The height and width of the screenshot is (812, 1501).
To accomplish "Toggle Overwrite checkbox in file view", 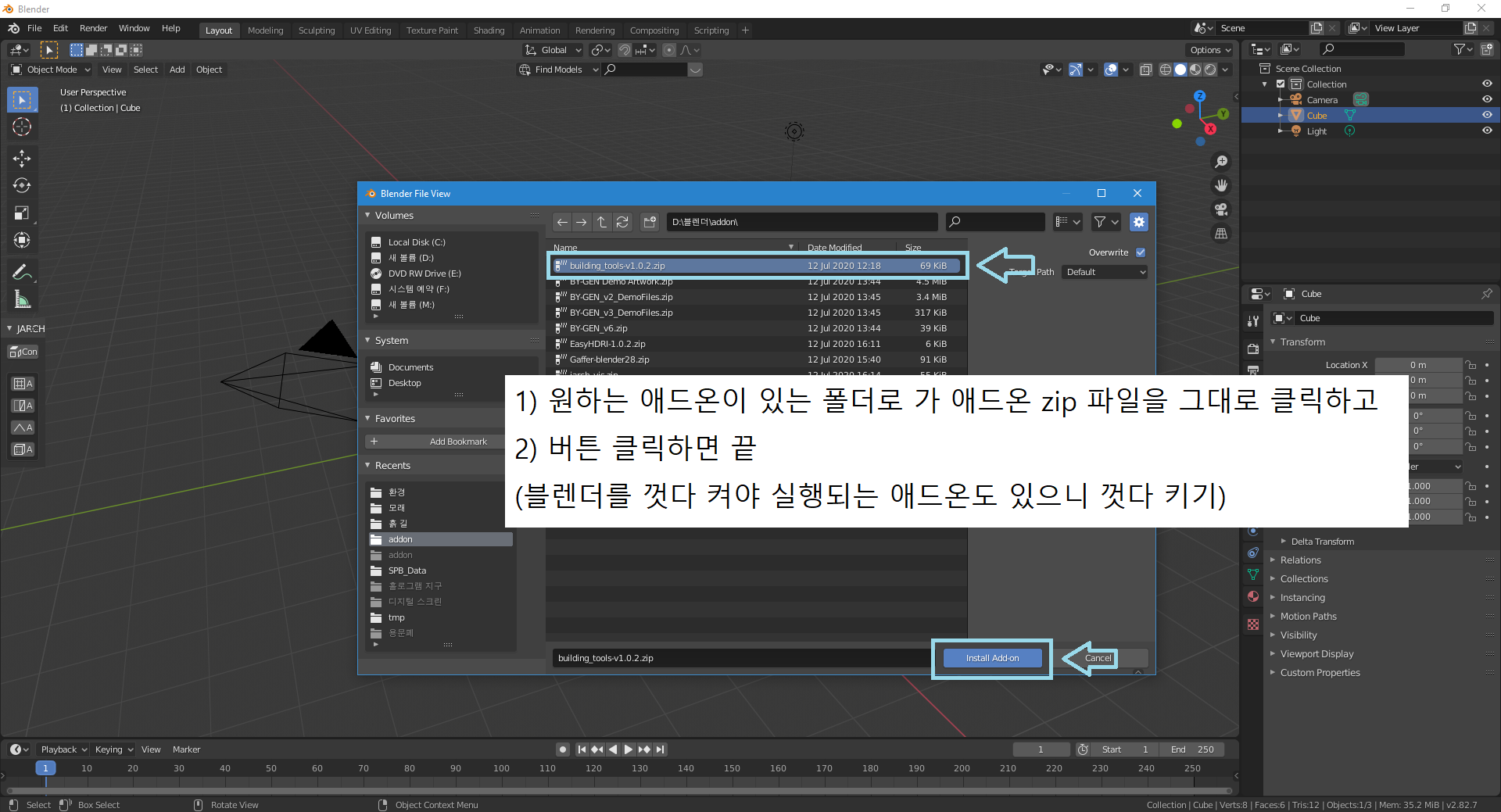I will tap(1141, 252).
